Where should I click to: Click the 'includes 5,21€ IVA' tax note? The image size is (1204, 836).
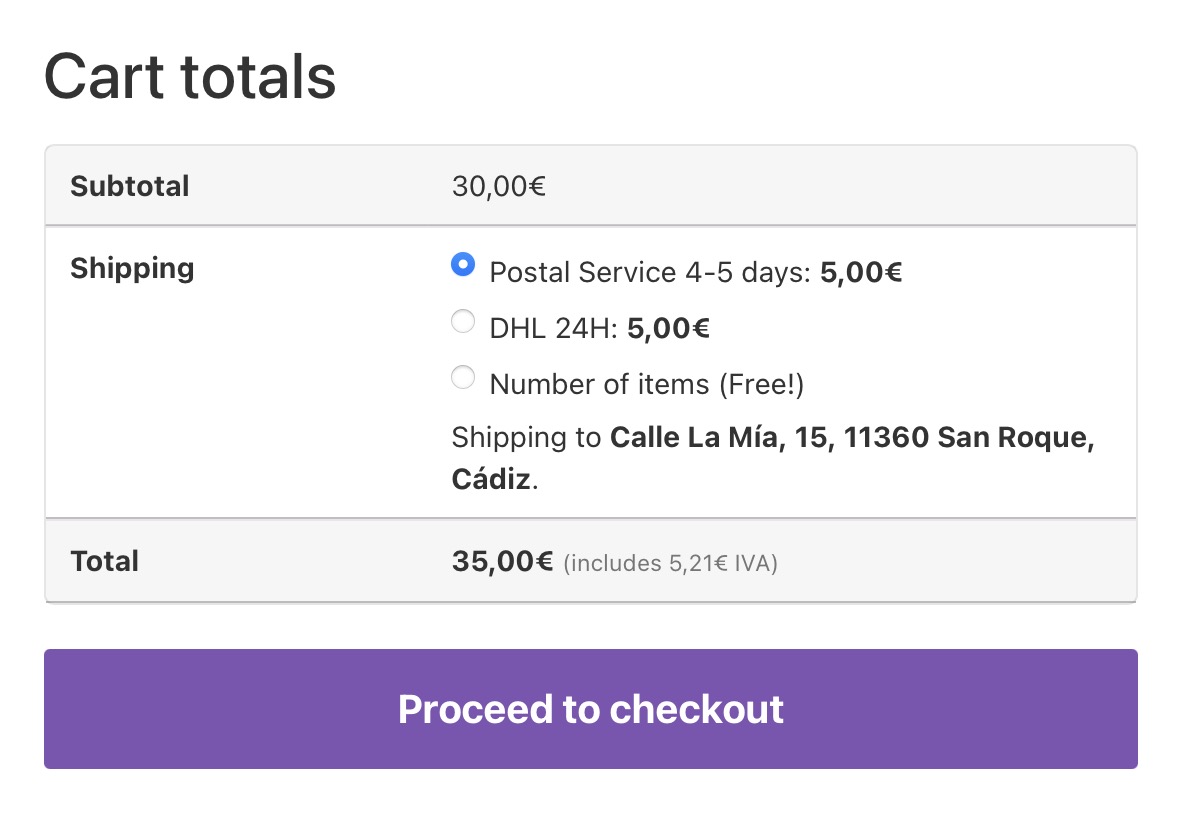pos(670,564)
